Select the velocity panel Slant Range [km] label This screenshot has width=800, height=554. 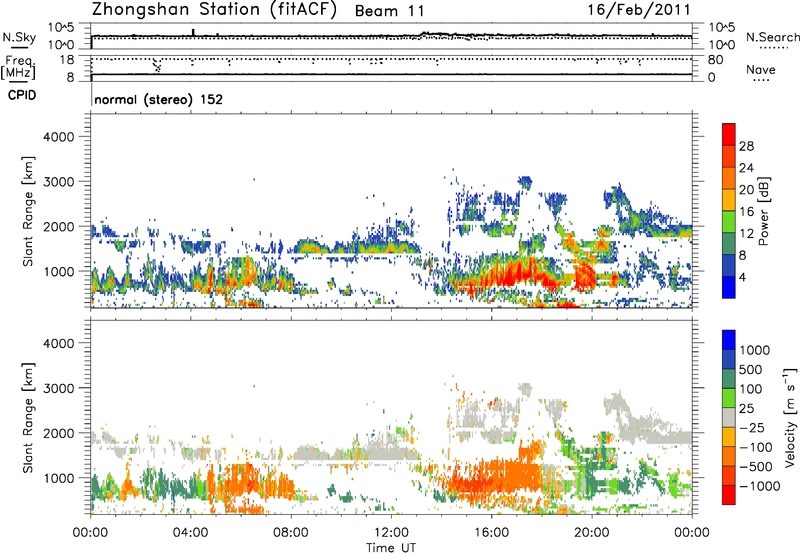click(x=28, y=418)
